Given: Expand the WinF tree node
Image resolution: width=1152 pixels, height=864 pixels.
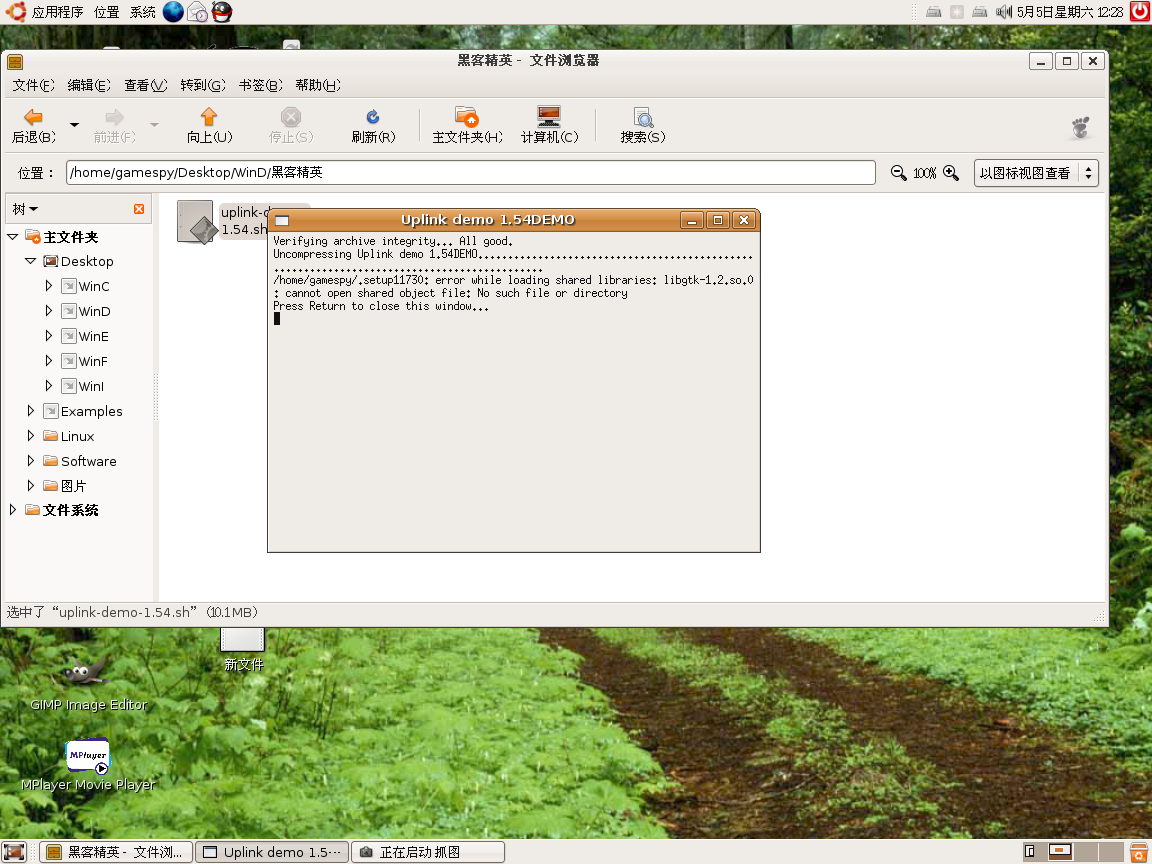Looking at the screenshot, I should pyautogui.click(x=48, y=361).
